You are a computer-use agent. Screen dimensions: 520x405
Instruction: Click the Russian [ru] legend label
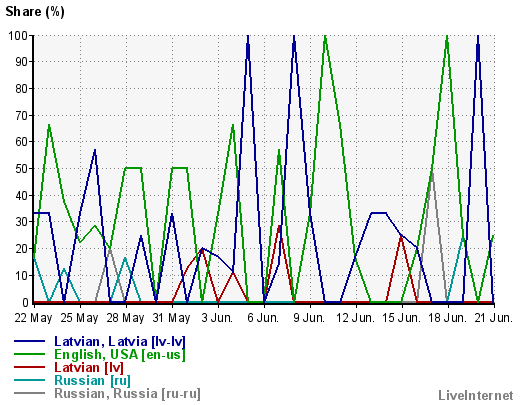pyautogui.click(x=92, y=380)
